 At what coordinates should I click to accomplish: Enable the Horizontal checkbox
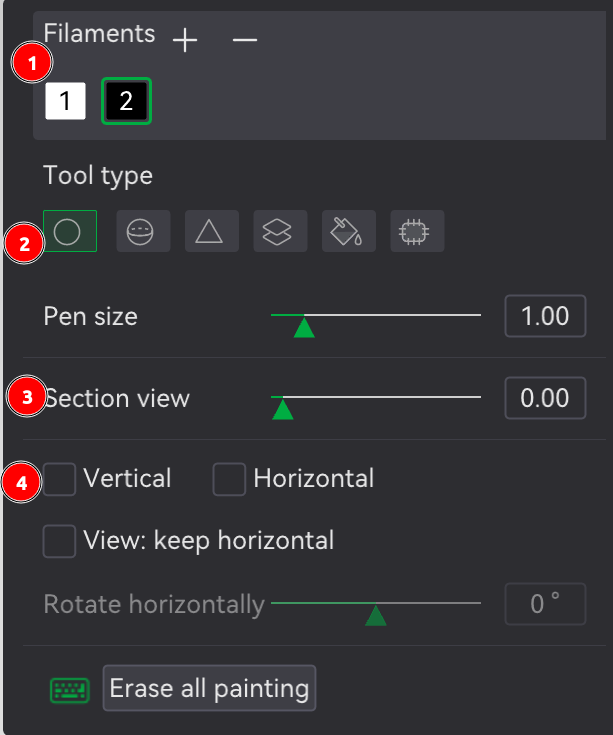point(229,479)
